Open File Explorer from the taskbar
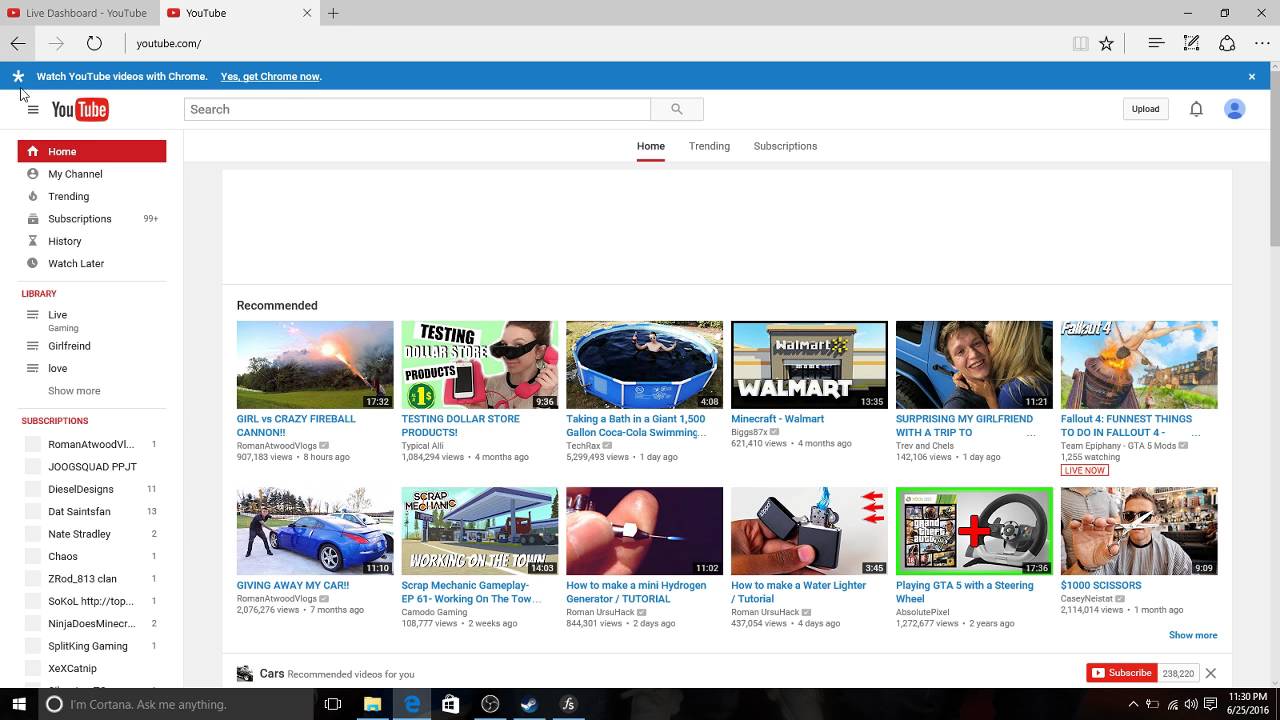 [x=372, y=704]
